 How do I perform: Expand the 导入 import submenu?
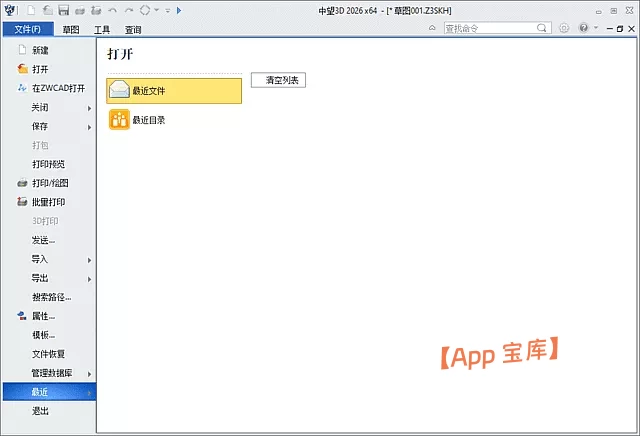click(x=48, y=259)
